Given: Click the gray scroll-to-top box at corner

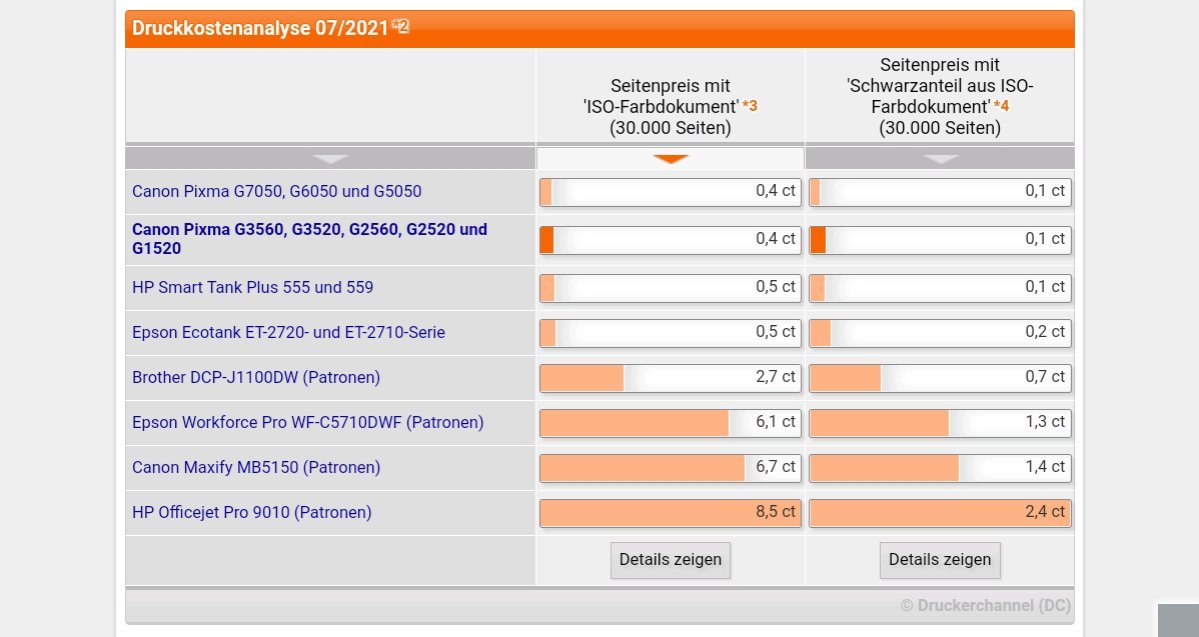Looking at the screenshot, I should coord(1178,620).
